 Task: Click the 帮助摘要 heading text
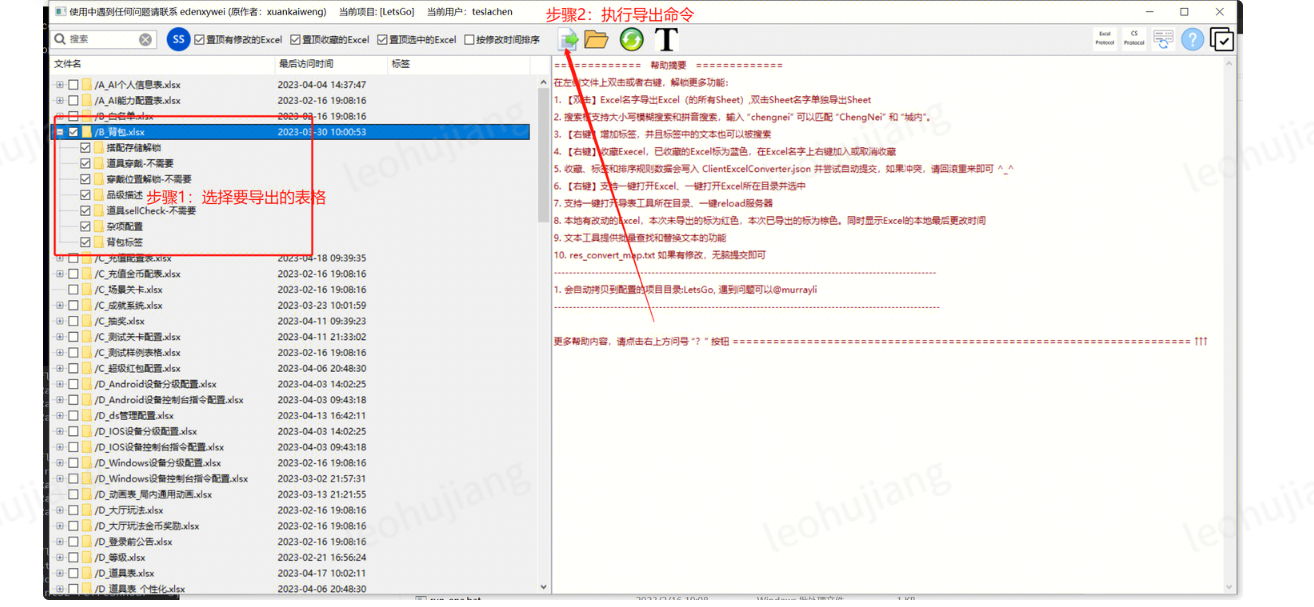coord(667,66)
